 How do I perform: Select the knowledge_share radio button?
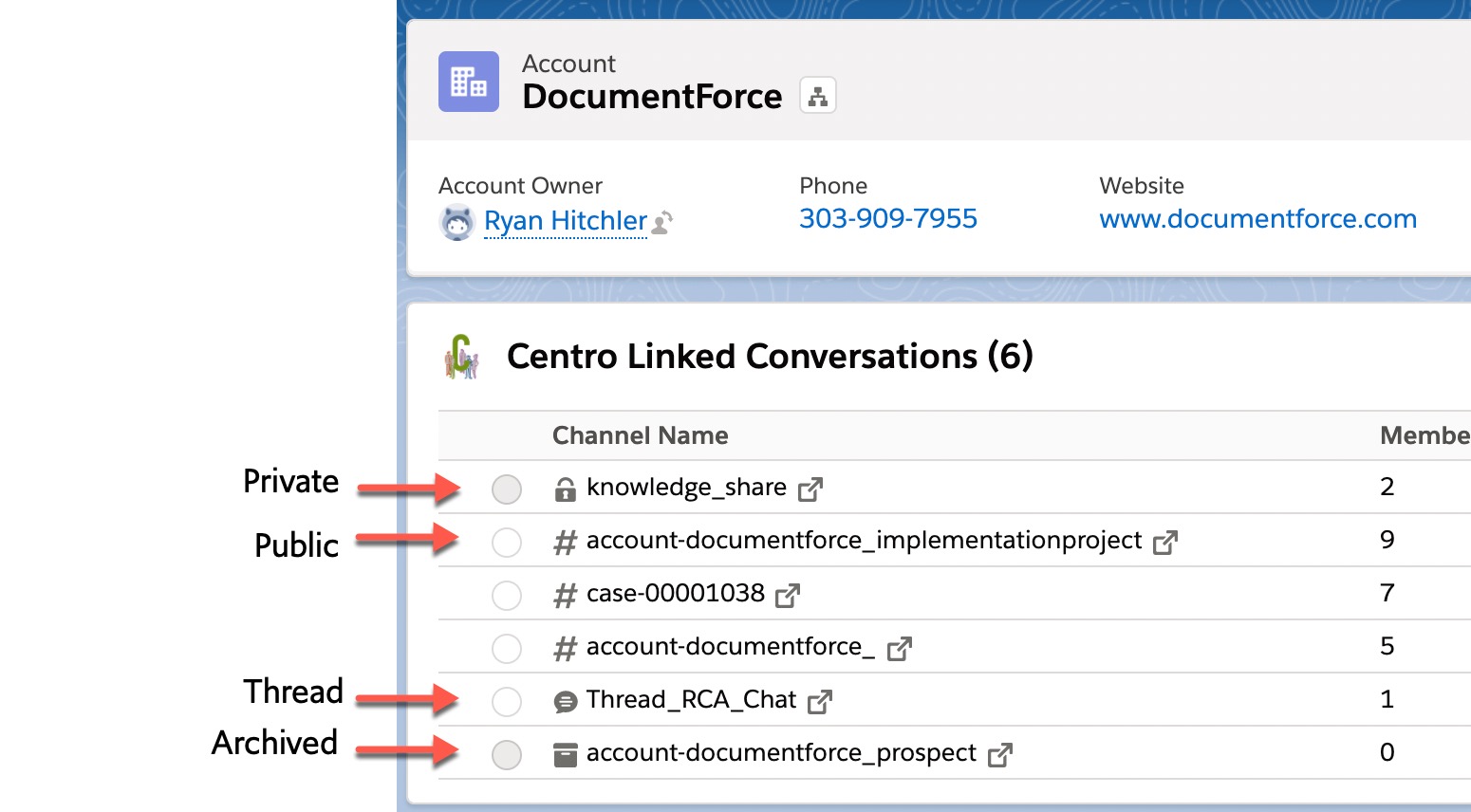click(507, 489)
